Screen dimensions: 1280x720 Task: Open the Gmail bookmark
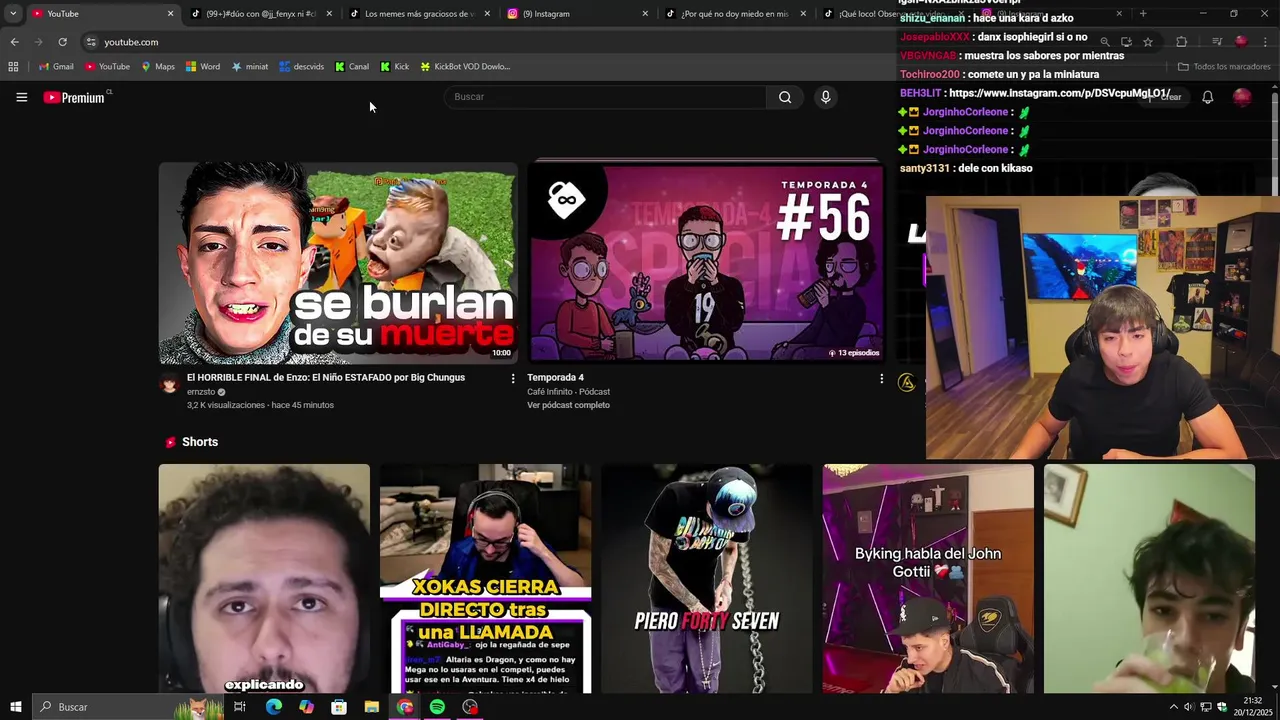point(56,67)
